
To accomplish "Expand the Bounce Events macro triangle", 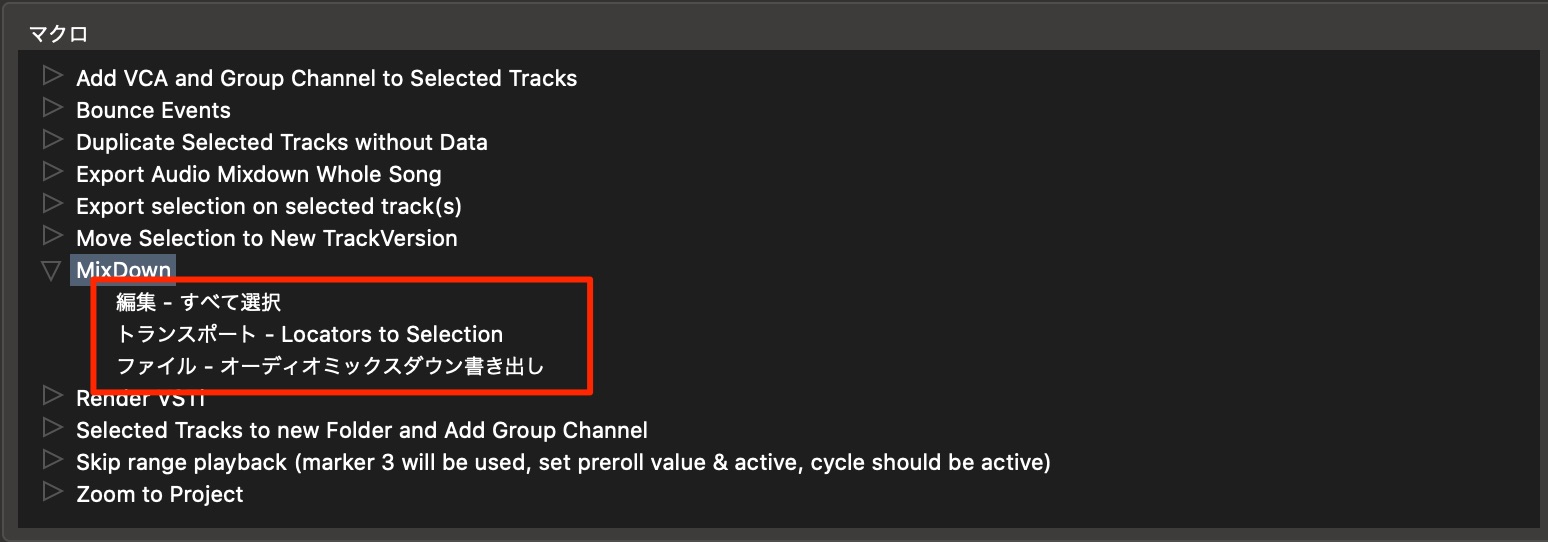I will pyautogui.click(x=52, y=108).
